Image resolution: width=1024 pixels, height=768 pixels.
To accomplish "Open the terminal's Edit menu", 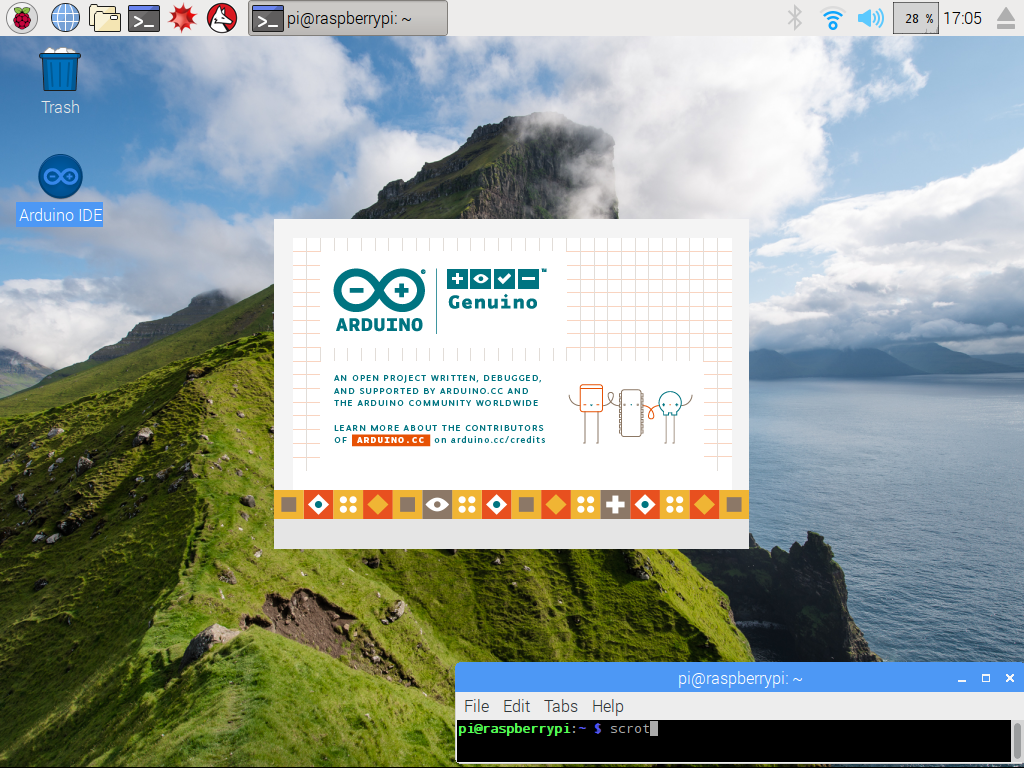I will click(x=516, y=706).
